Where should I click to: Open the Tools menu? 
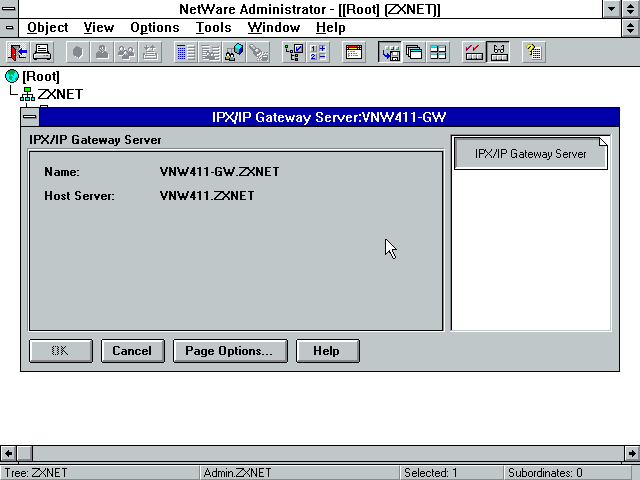pyautogui.click(x=213, y=27)
